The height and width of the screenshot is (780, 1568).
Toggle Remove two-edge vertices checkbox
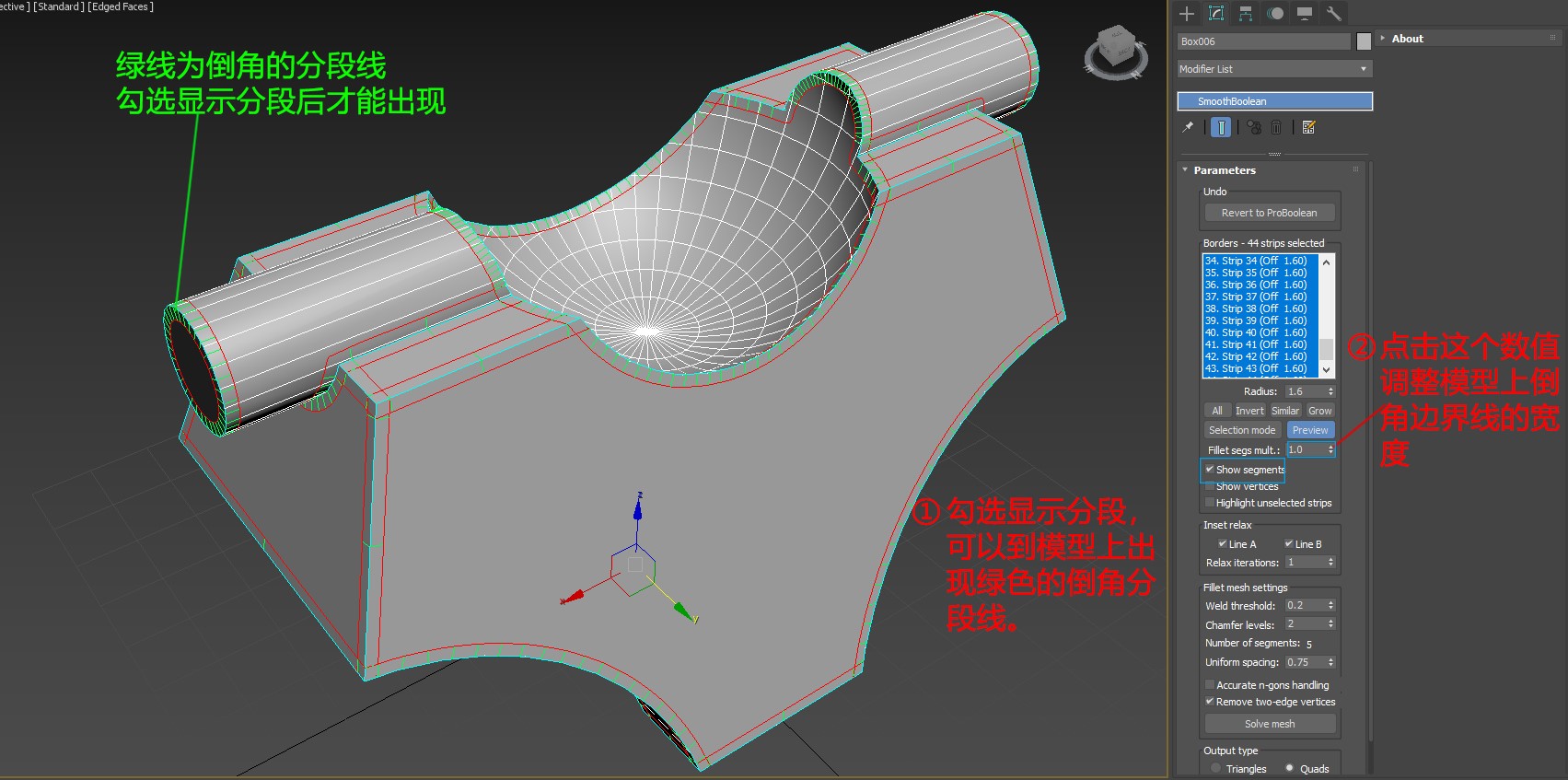point(1210,702)
